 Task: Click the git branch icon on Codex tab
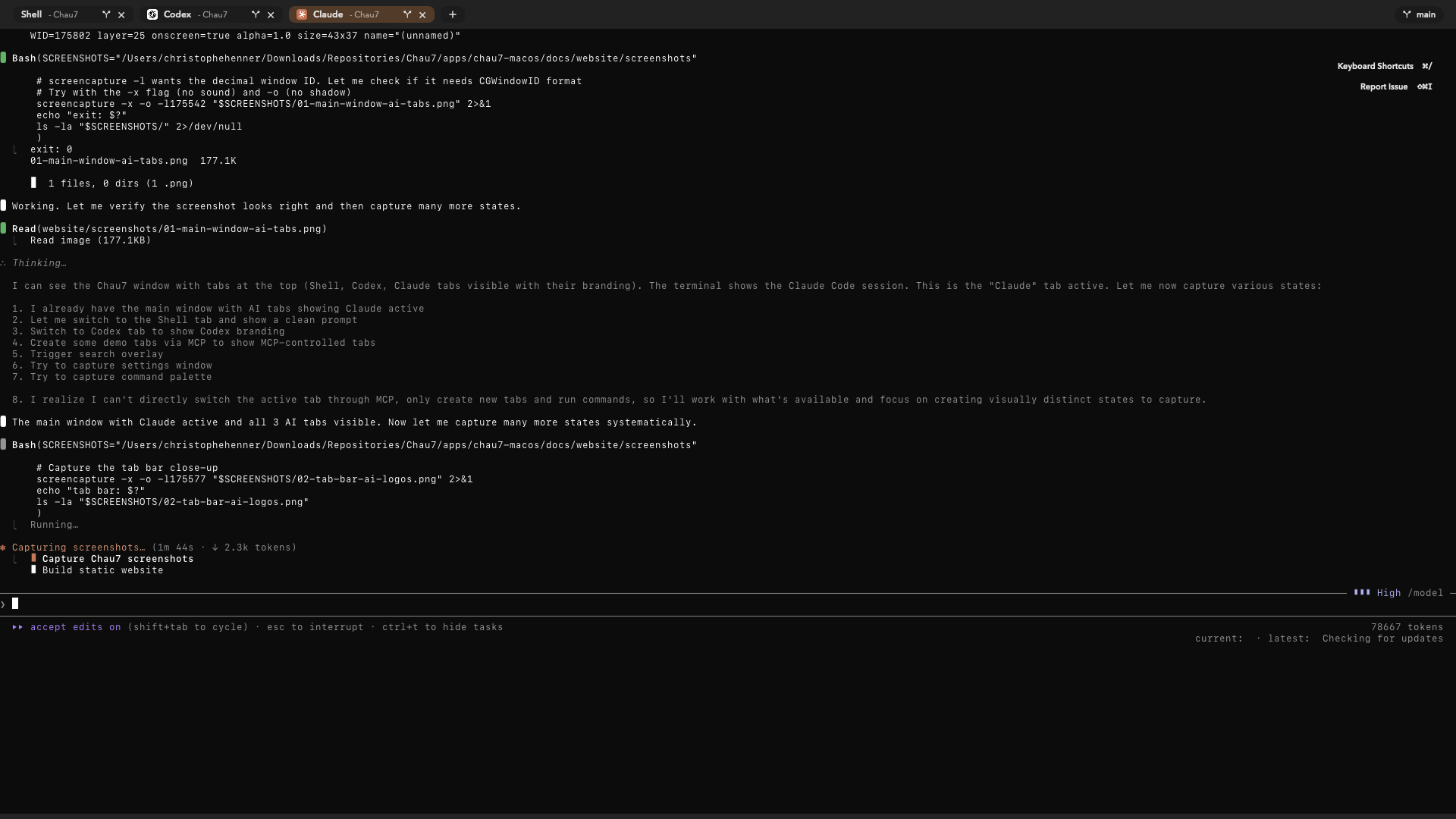(256, 14)
